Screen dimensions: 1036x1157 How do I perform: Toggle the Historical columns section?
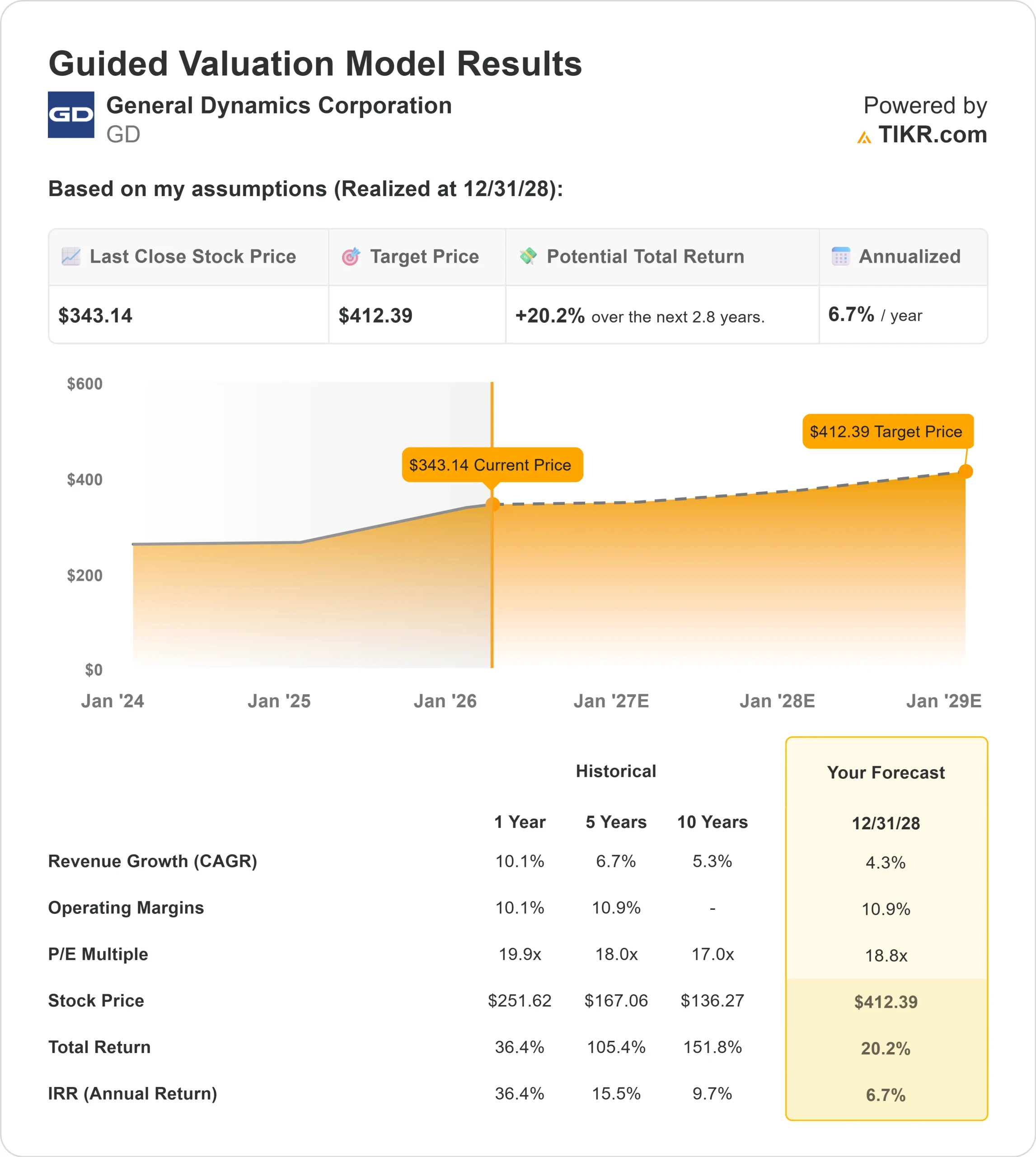[x=617, y=771]
